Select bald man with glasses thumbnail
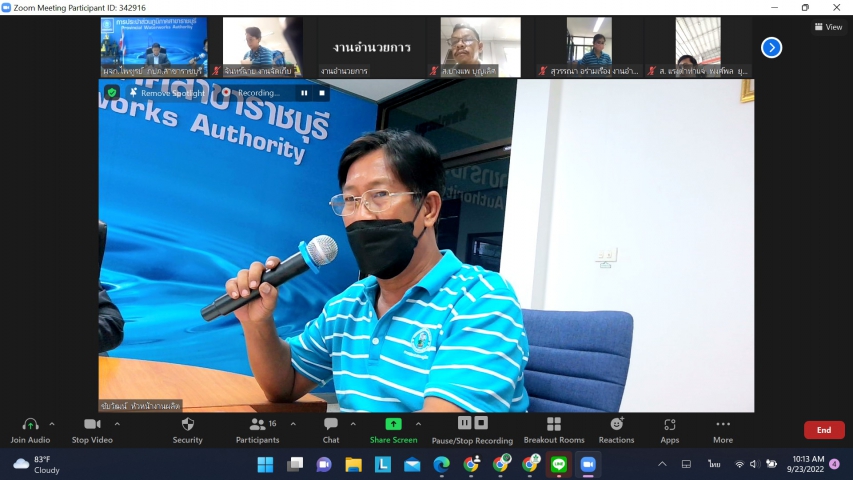Viewport: 853px width, 480px height. coord(480,47)
